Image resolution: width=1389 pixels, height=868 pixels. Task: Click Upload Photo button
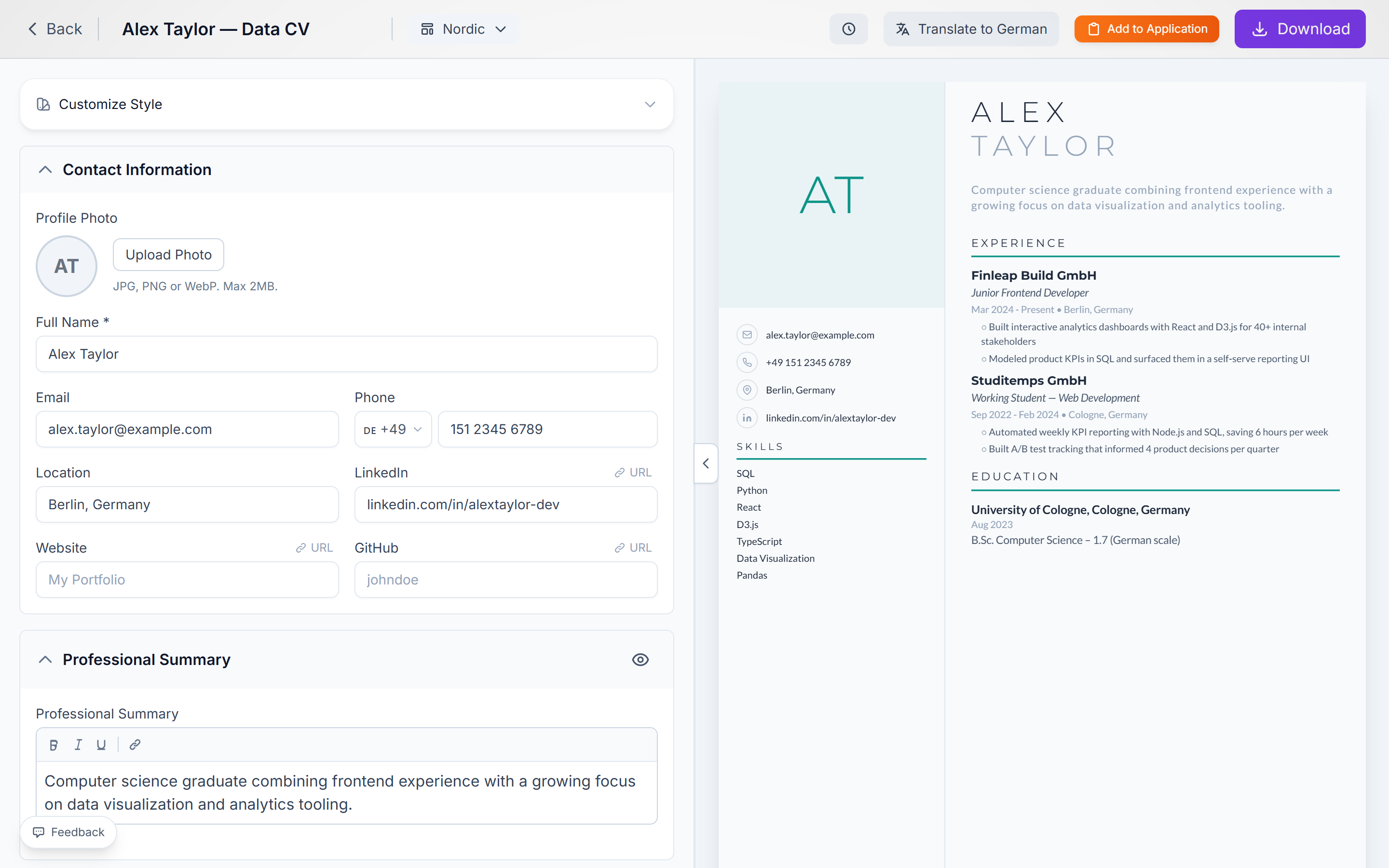(168, 254)
